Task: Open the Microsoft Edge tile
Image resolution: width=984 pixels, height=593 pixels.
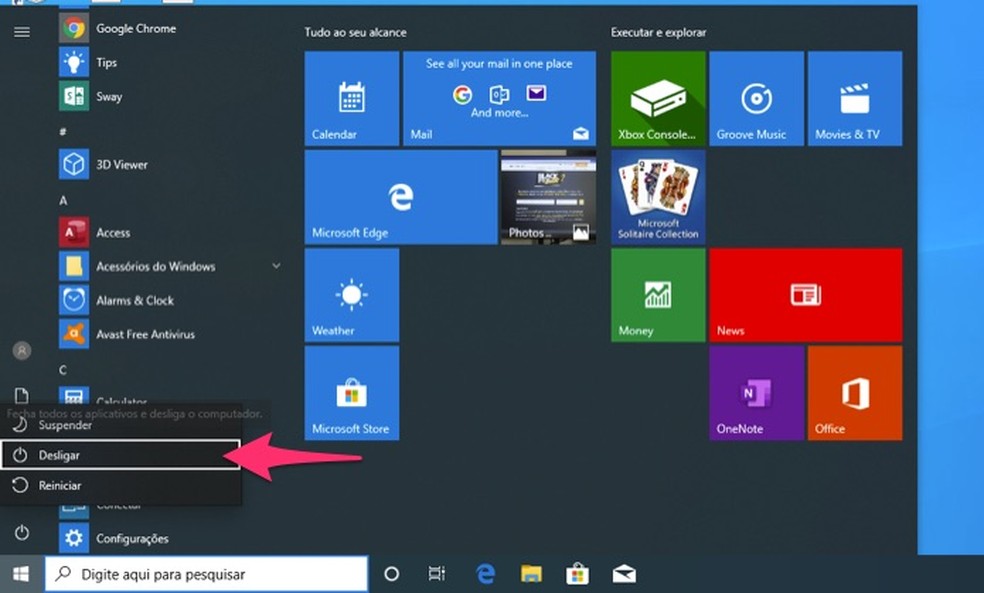Action: pyautogui.click(x=400, y=196)
